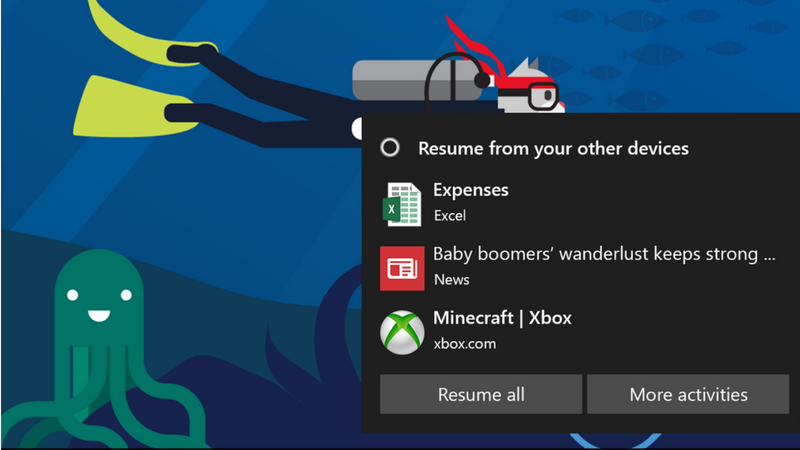Click the Cortana circle icon

coord(390,148)
